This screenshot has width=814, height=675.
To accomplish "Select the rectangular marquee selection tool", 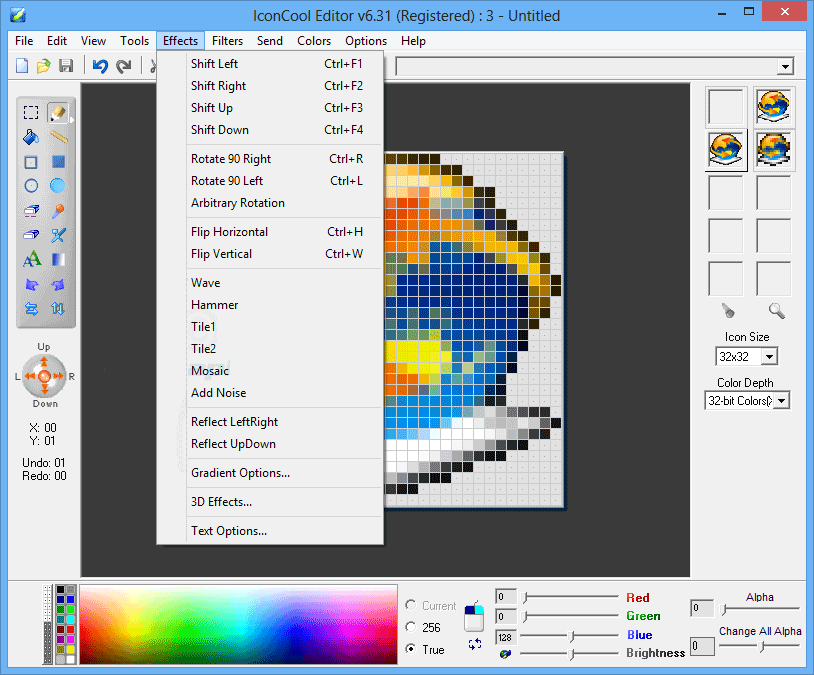I will tap(31, 112).
